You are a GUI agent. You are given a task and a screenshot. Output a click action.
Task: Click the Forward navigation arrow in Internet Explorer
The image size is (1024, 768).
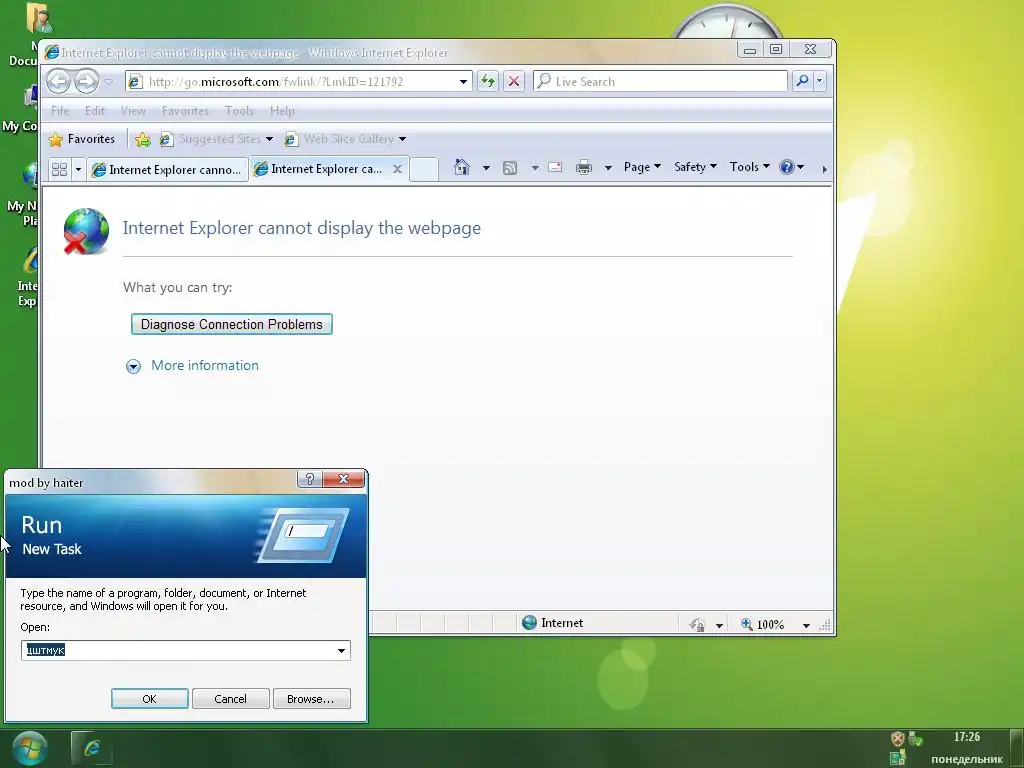[x=86, y=82]
